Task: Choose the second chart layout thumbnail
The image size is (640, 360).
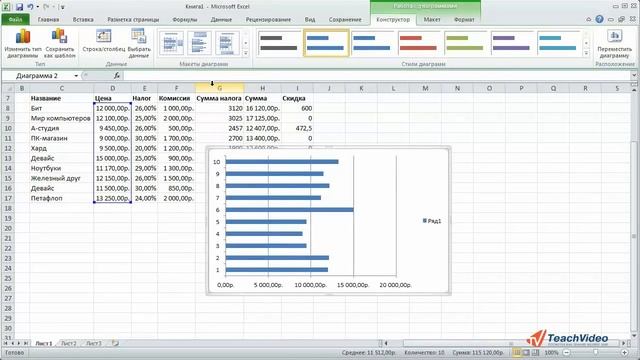Action: [200, 43]
